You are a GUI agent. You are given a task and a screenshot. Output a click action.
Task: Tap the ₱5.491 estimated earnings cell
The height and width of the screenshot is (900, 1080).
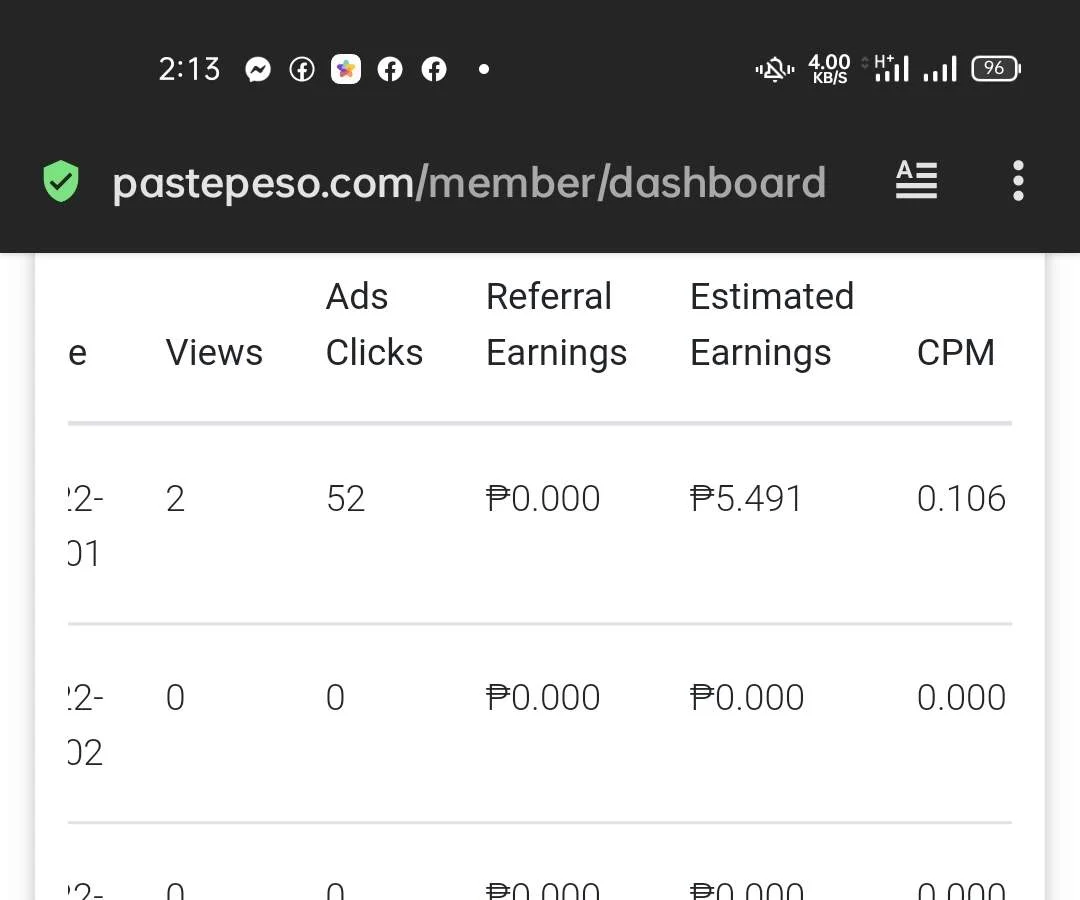(746, 499)
